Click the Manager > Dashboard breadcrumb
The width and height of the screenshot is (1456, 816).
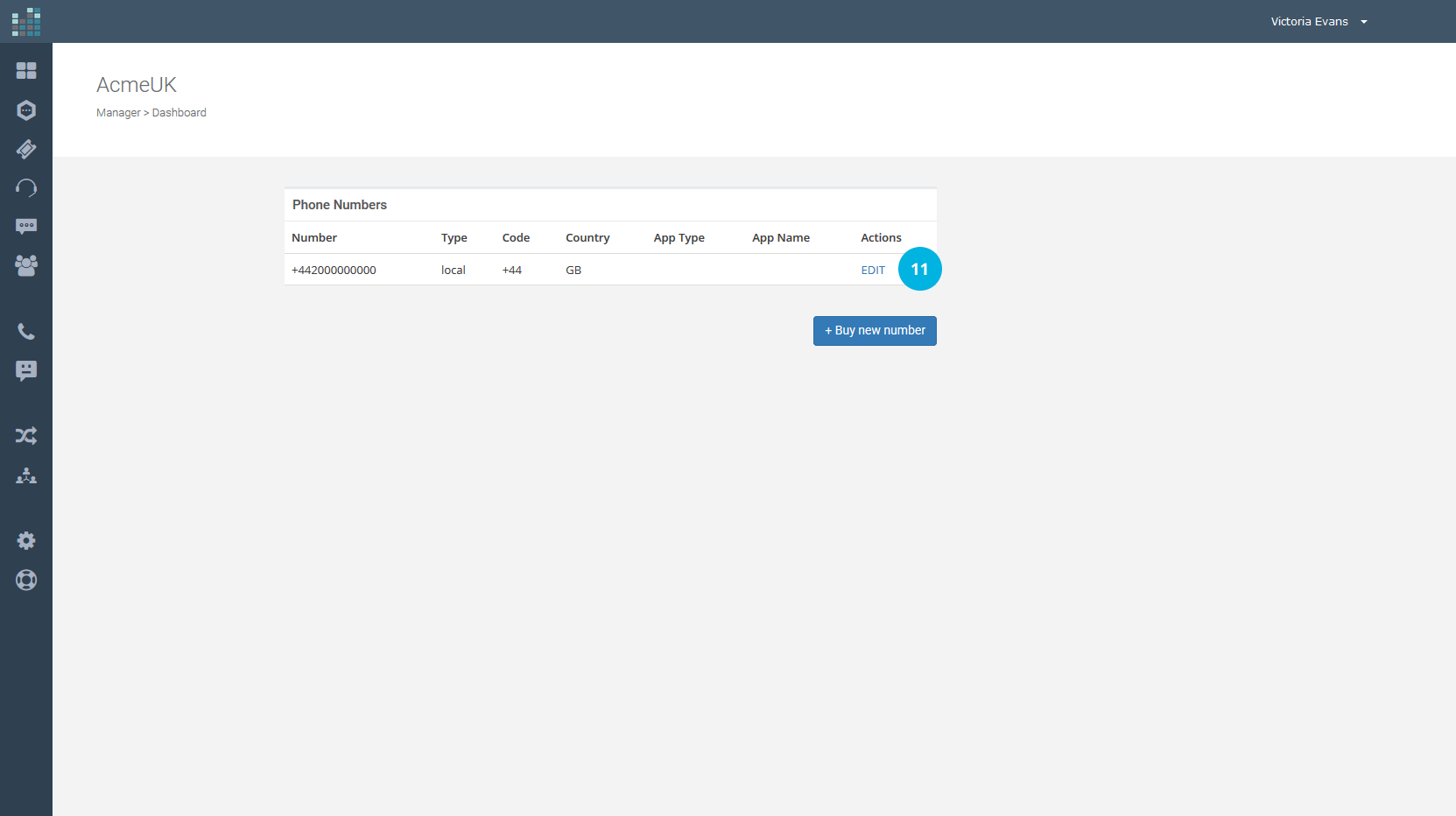pos(151,113)
